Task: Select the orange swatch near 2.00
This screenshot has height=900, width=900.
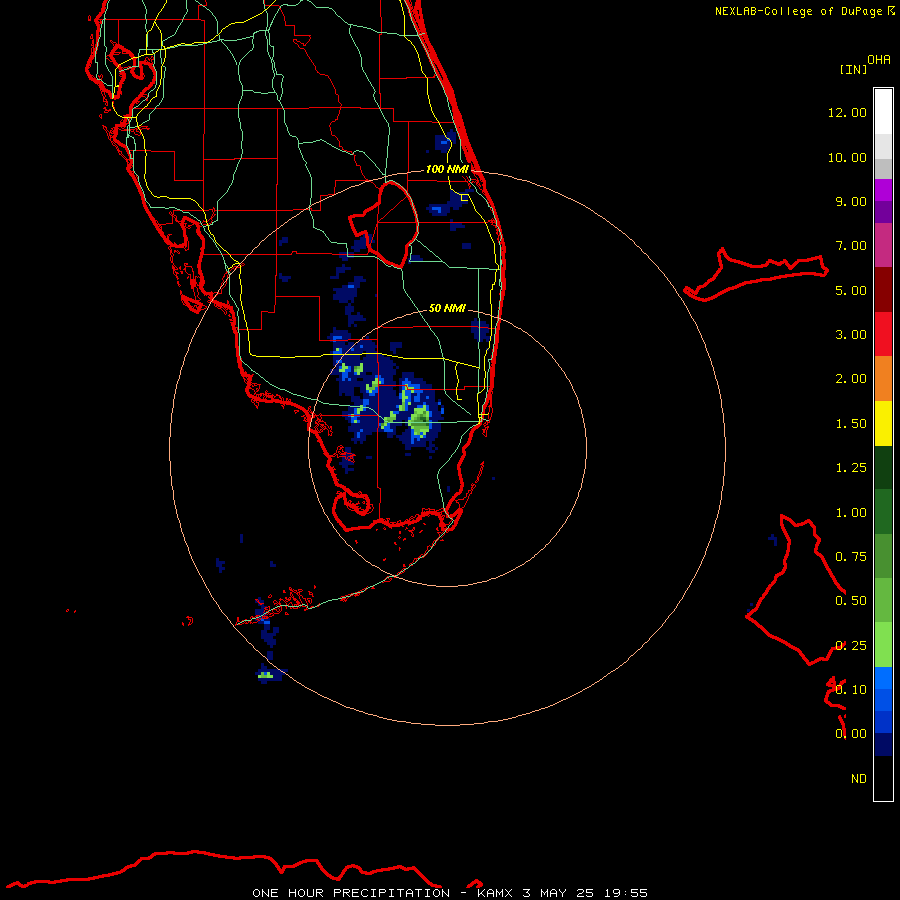Action: pos(883,378)
